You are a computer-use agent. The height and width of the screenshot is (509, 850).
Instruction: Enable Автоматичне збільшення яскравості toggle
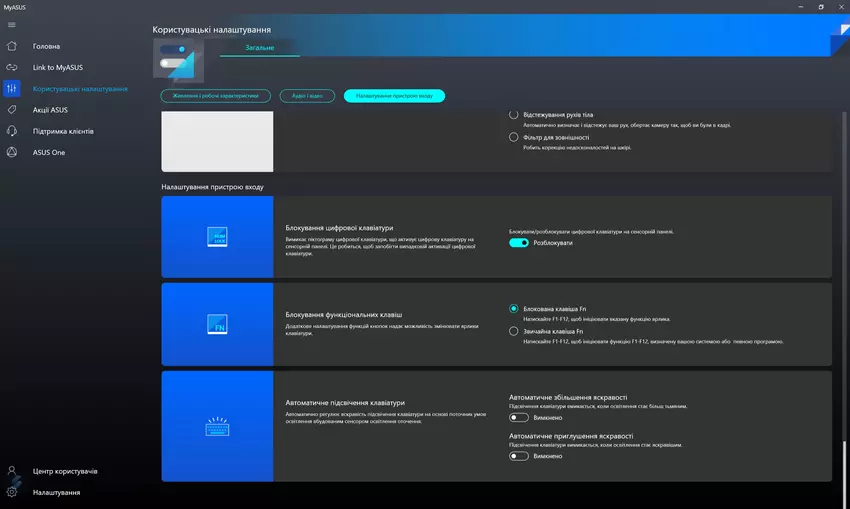pyautogui.click(x=519, y=418)
